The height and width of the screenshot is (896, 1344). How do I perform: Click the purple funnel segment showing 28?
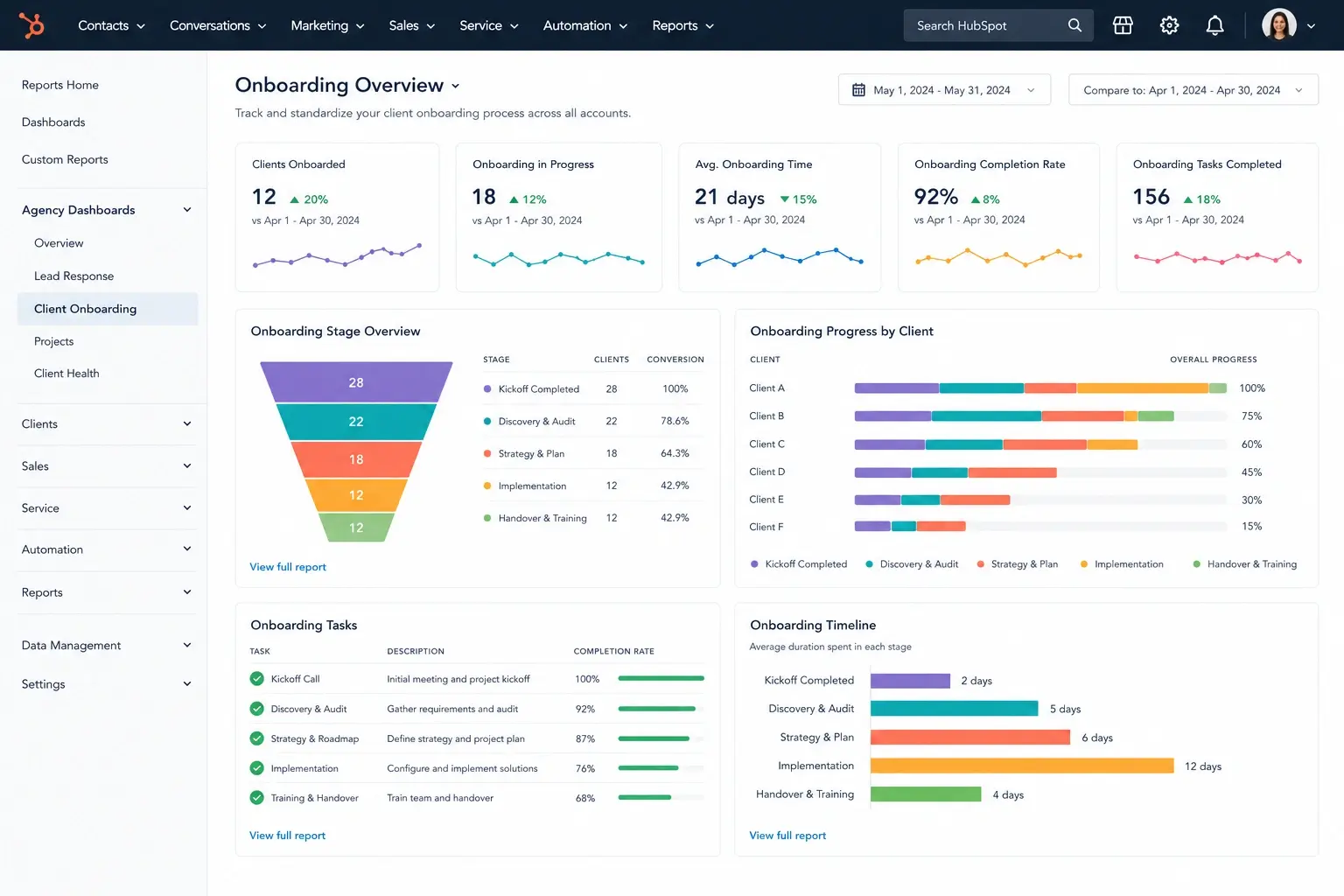click(x=356, y=382)
